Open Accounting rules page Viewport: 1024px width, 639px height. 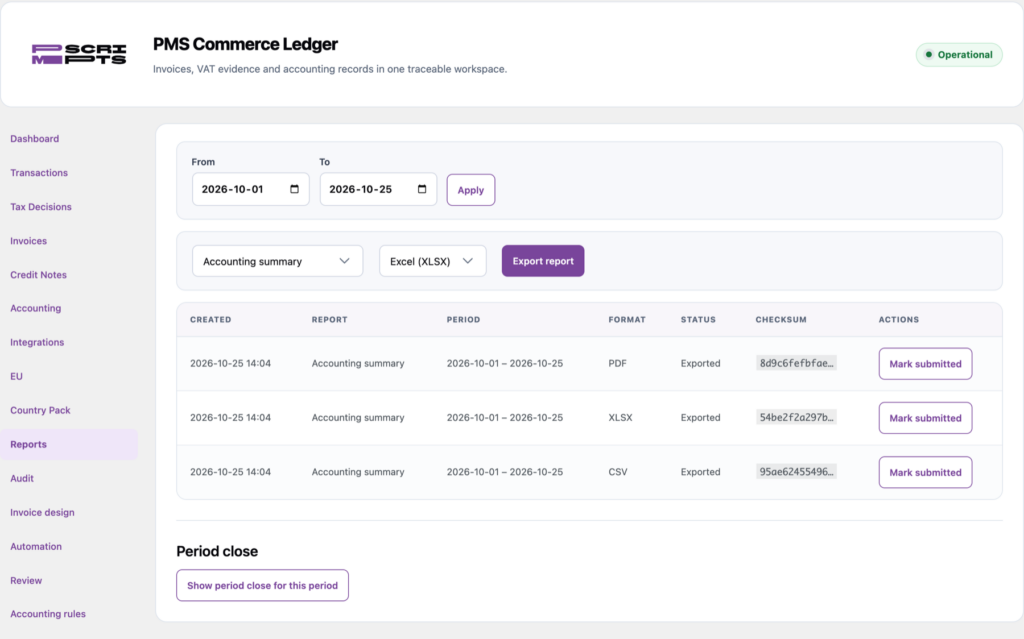tap(48, 614)
